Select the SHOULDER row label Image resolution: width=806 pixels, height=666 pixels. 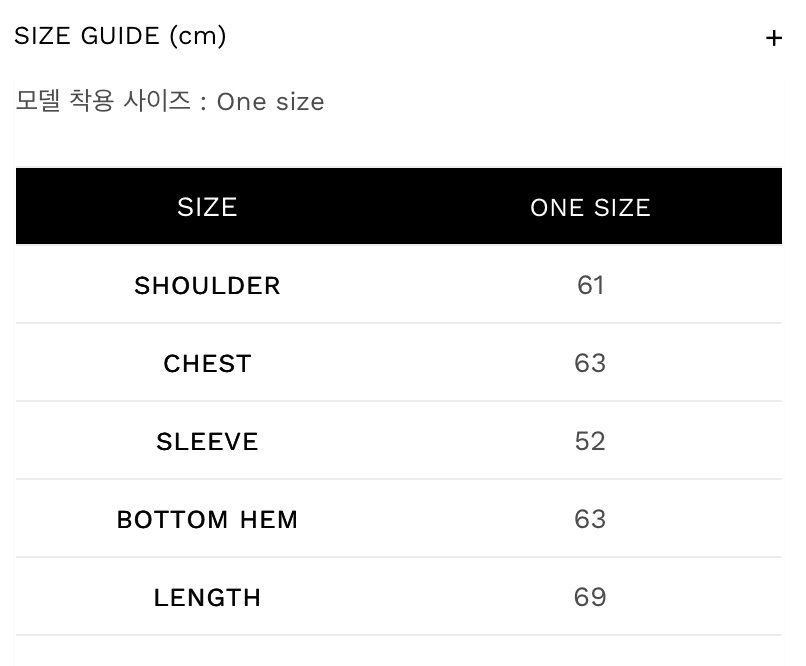(x=207, y=286)
